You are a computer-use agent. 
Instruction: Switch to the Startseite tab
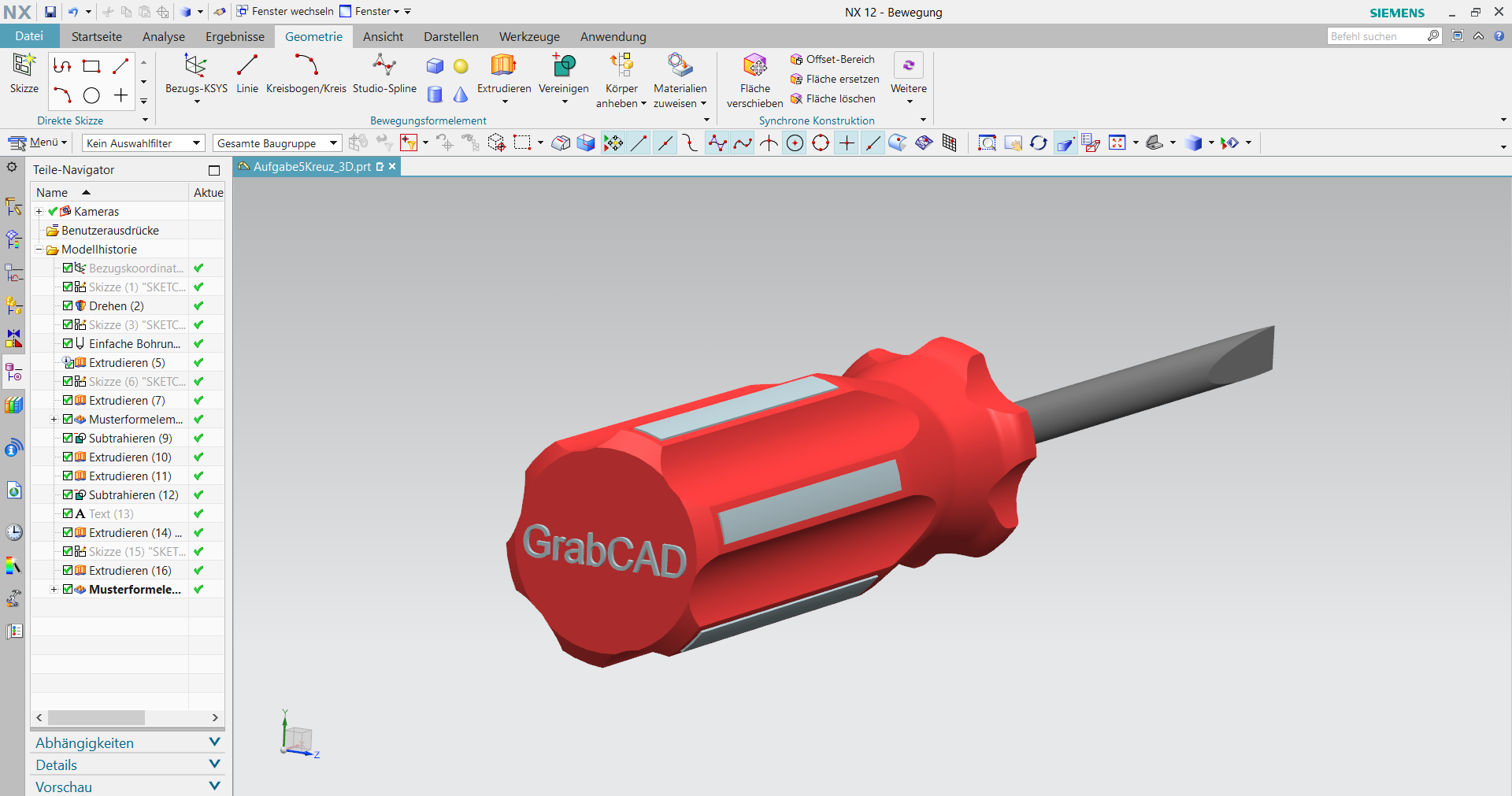tap(96, 36)
